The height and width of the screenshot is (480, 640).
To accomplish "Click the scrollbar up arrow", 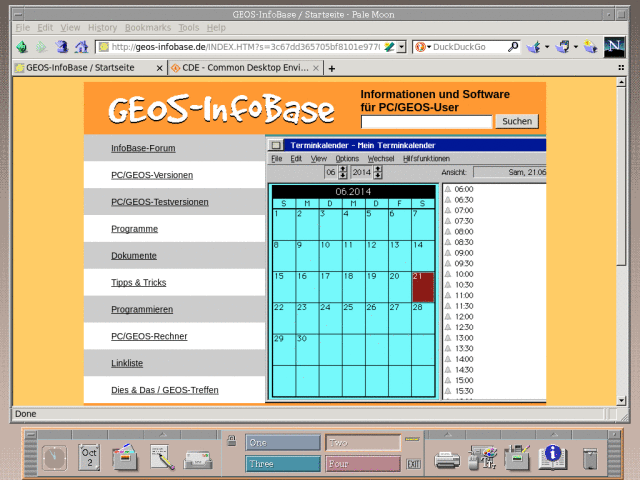I will (x=621, y=82).
